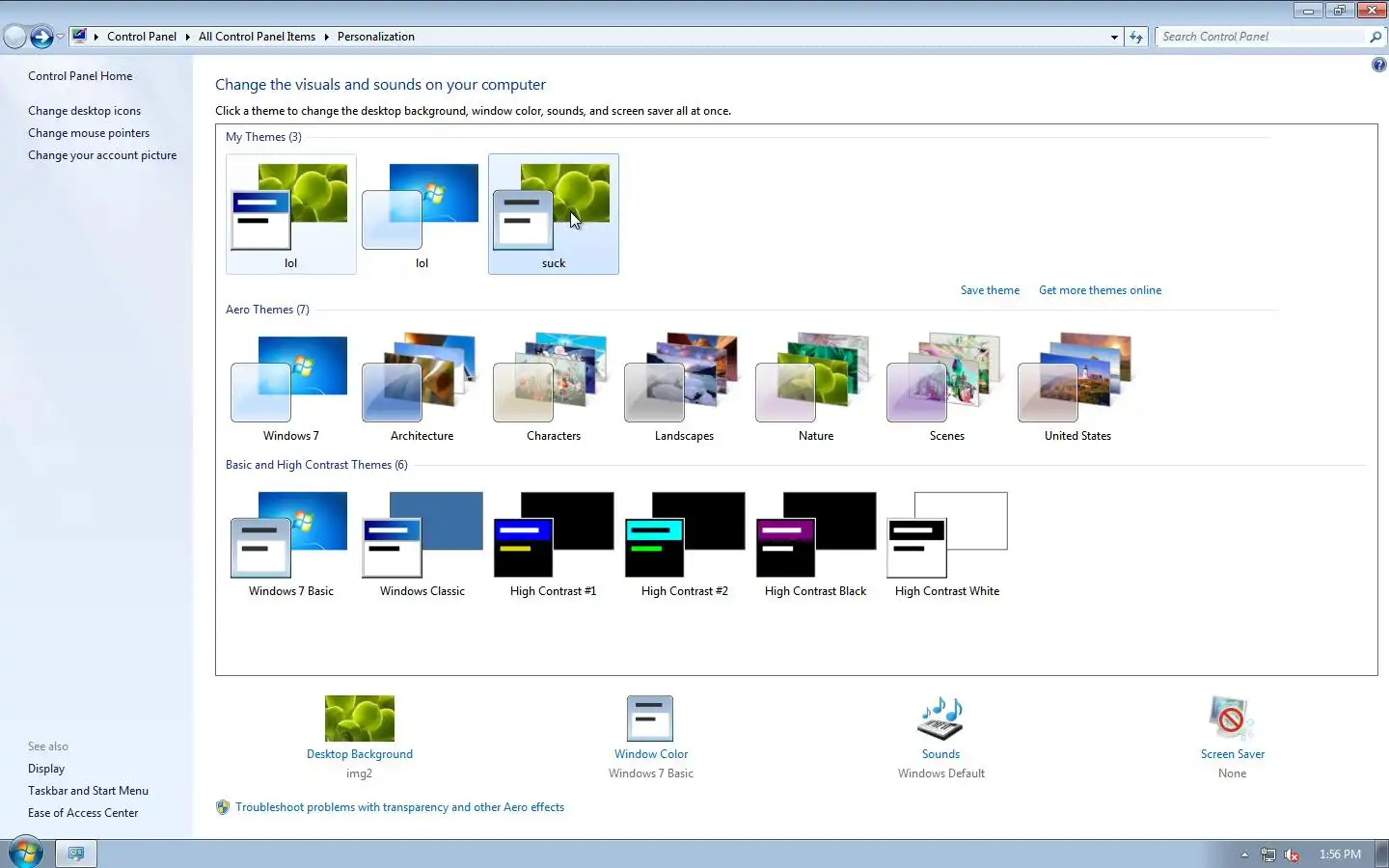Go to Control Panel breadcrumb
1389x868 pixels.
(142, 37)
